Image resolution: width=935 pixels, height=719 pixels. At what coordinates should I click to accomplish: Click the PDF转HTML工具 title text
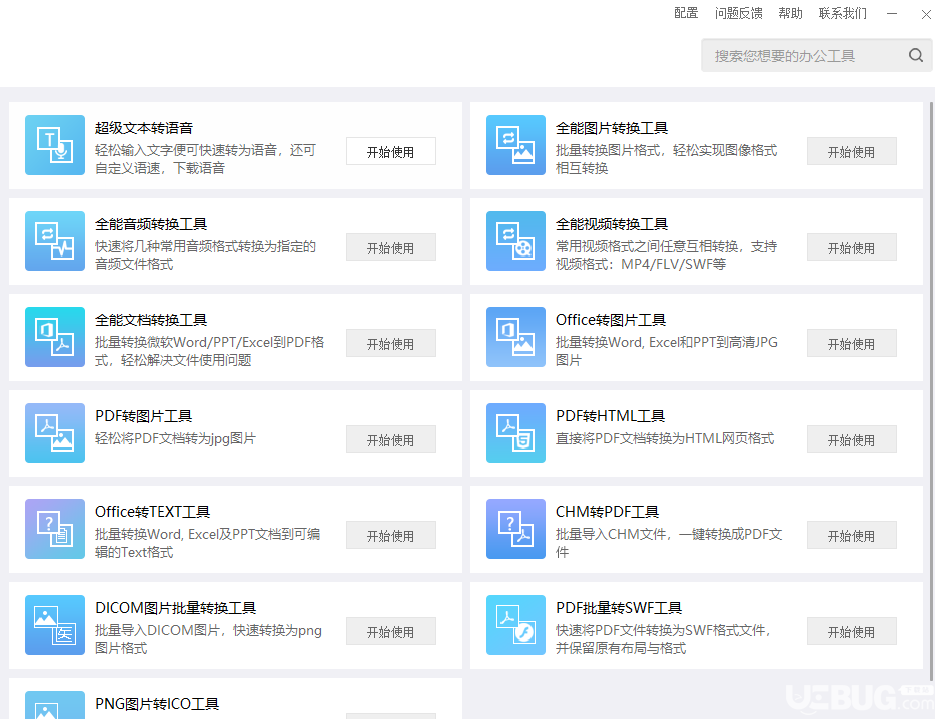click(x=610, y=416)
